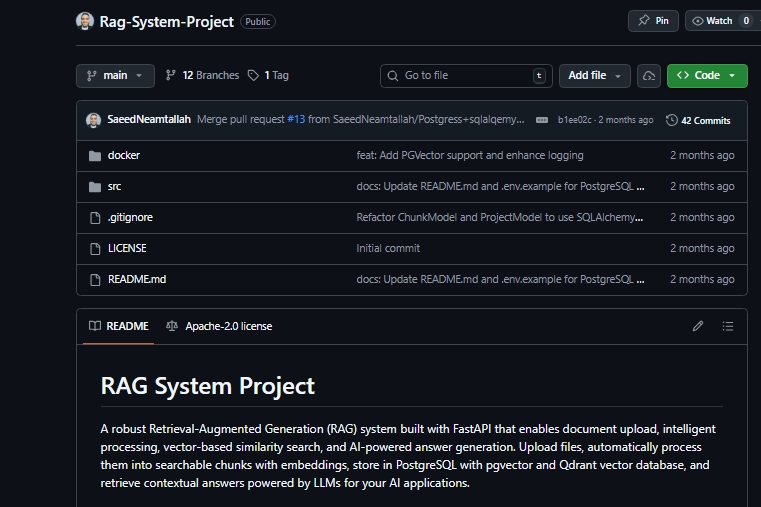
Task: Click the file icon next to .gitignore
Action: (x=95, y=218)
